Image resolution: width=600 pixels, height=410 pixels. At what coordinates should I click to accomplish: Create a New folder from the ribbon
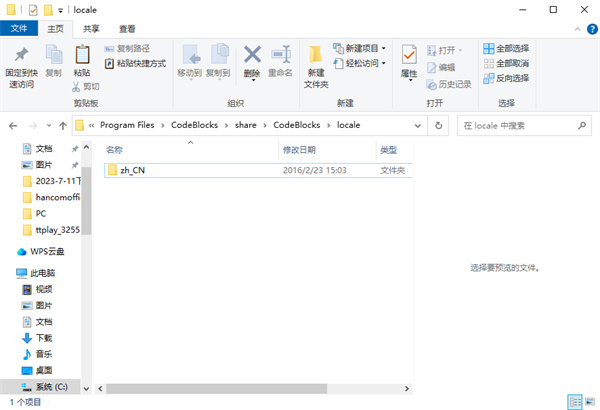(316, 67)
